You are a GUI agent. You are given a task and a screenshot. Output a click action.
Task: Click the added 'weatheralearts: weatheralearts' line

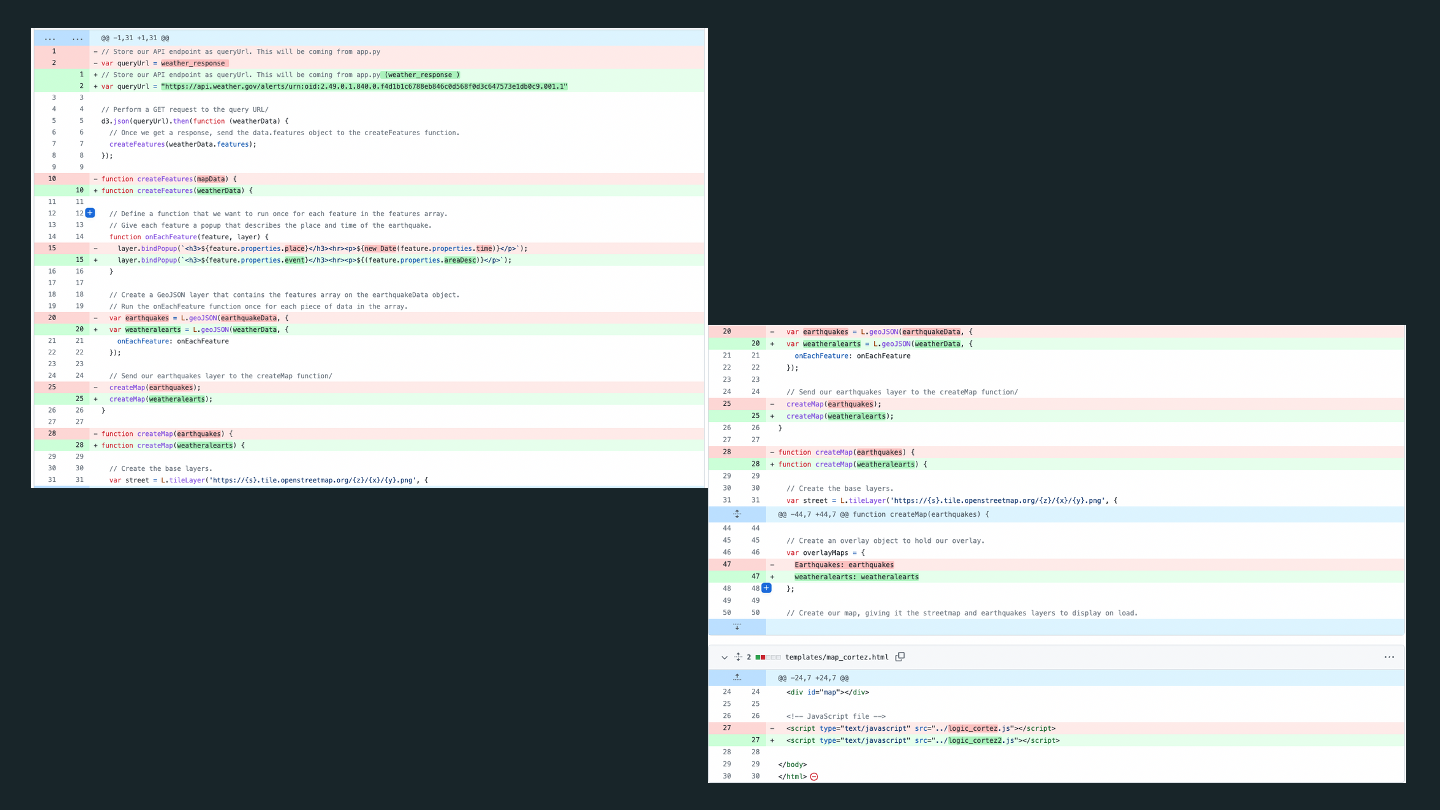(x=856, y=577)
